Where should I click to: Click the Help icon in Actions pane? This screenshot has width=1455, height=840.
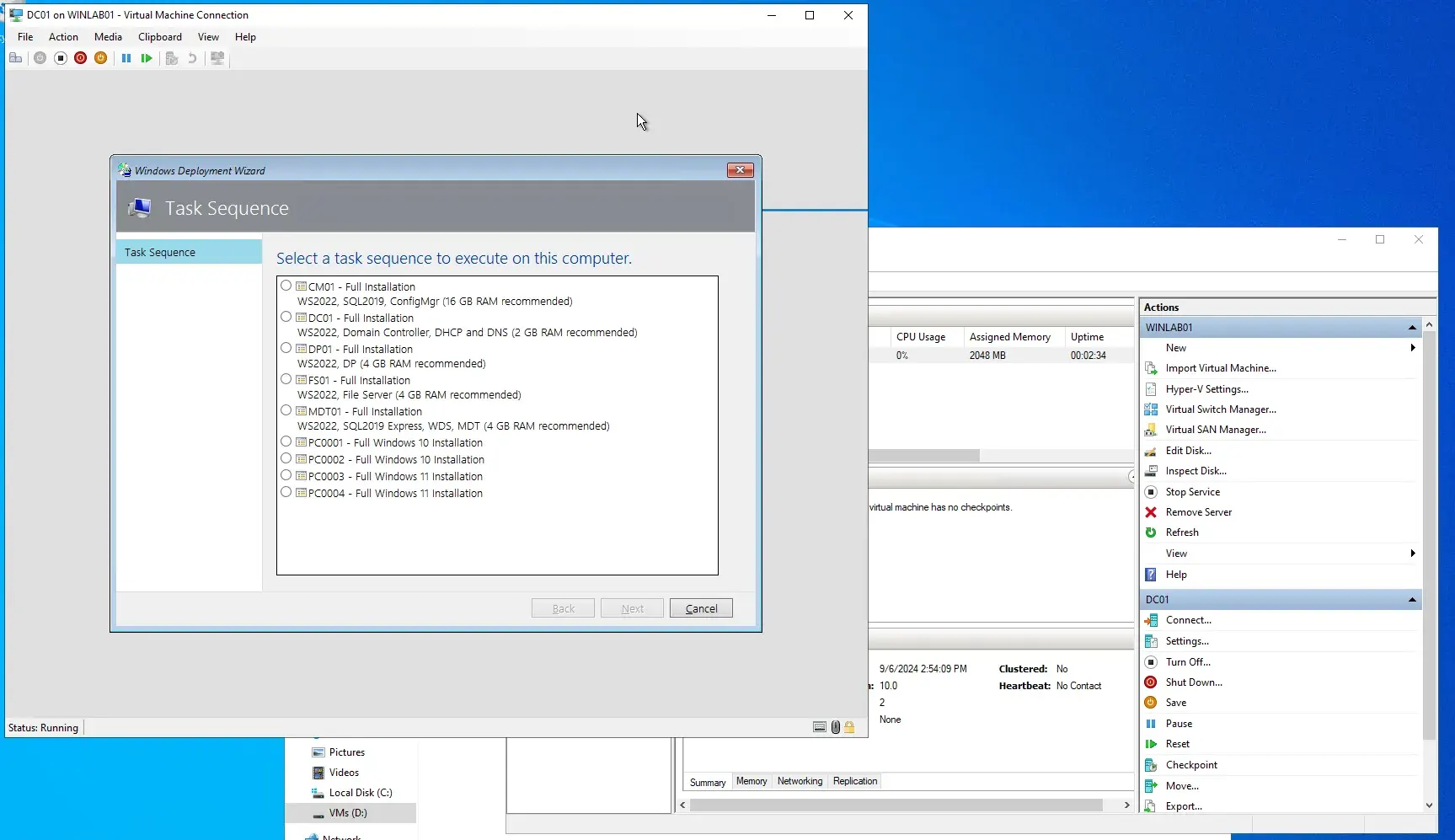tap(1151, 575)
